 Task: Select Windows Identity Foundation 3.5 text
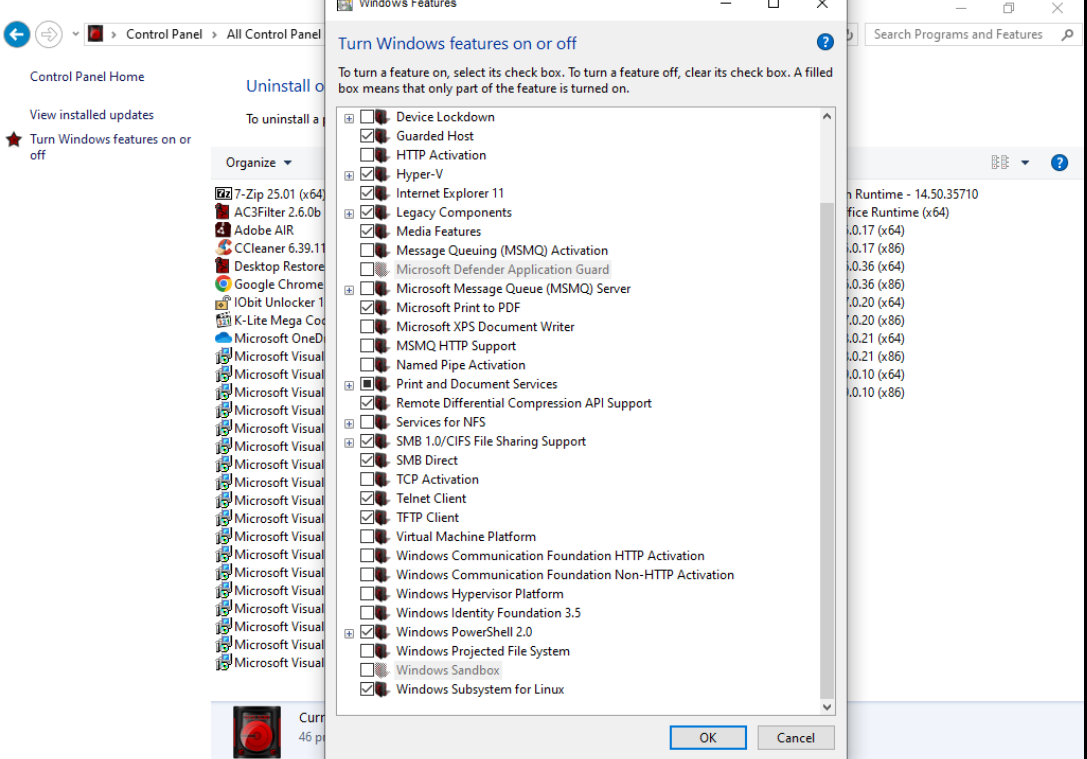point(489,613)
